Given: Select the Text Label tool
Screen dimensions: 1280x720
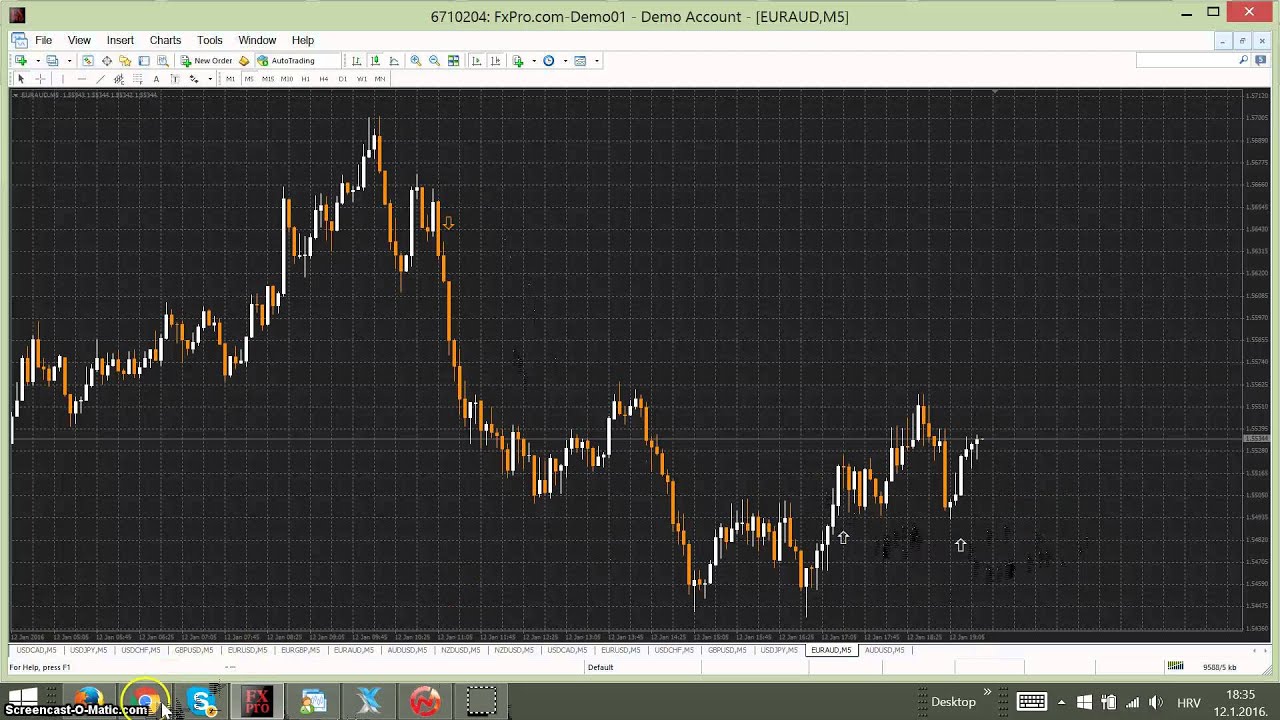Looking at the screenshot, I should pyautogui.click(x=175, y=79).
